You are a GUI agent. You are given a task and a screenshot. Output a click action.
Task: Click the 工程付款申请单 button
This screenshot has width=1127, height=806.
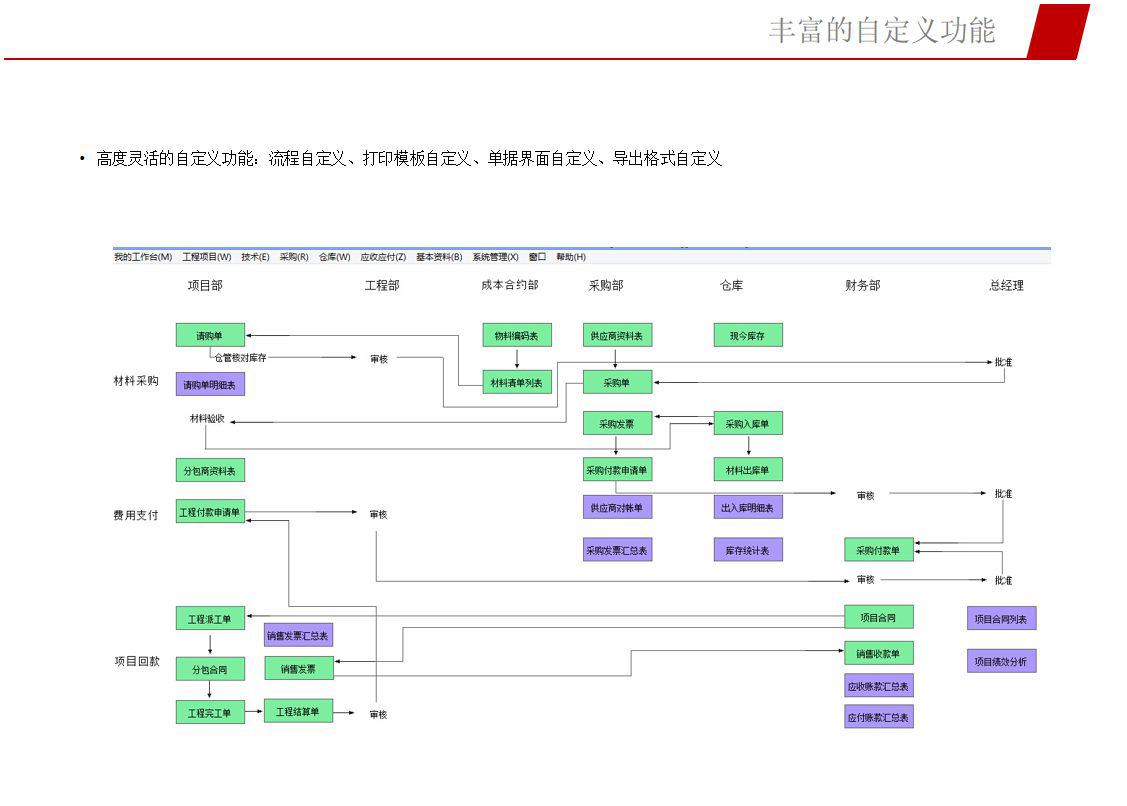tap(210, 512)
